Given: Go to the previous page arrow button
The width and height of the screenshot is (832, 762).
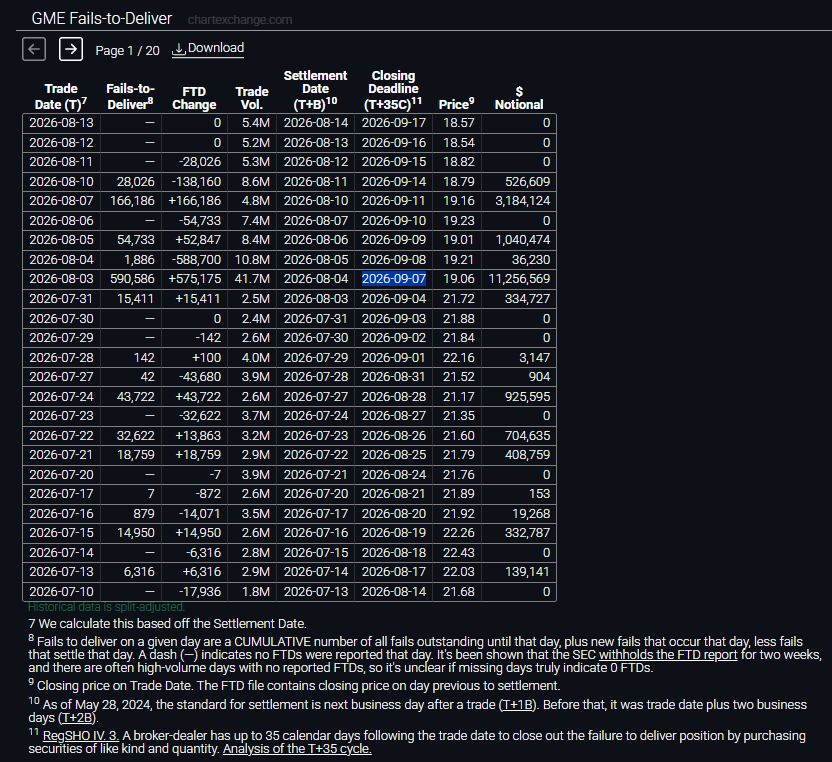Looking at the screenshot, I should [x=34, y=49].
